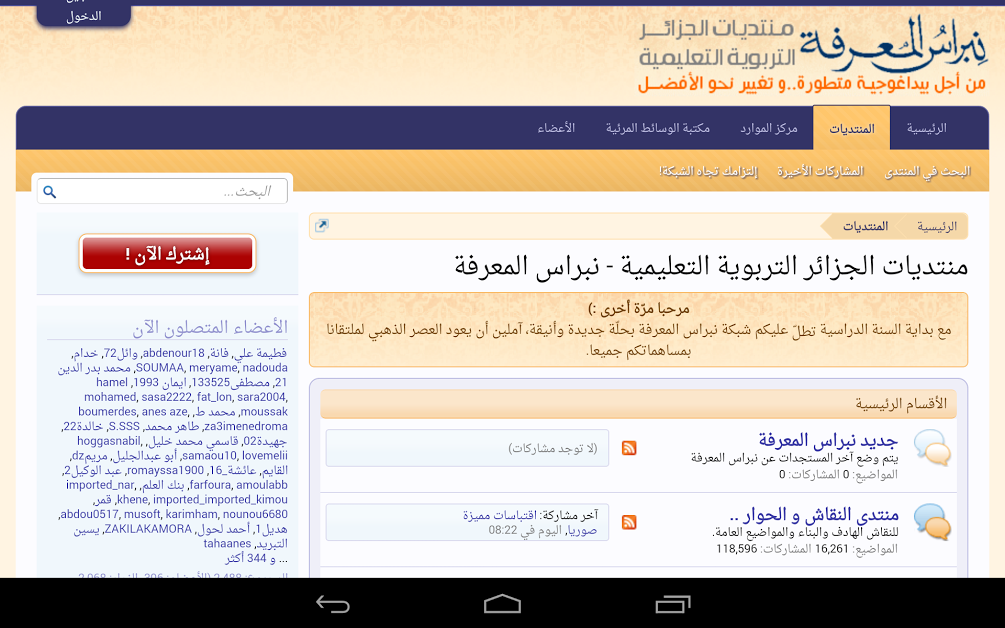
Task: Open the مكتبة الوسائط المرئية tab
Action: point(658,128)
